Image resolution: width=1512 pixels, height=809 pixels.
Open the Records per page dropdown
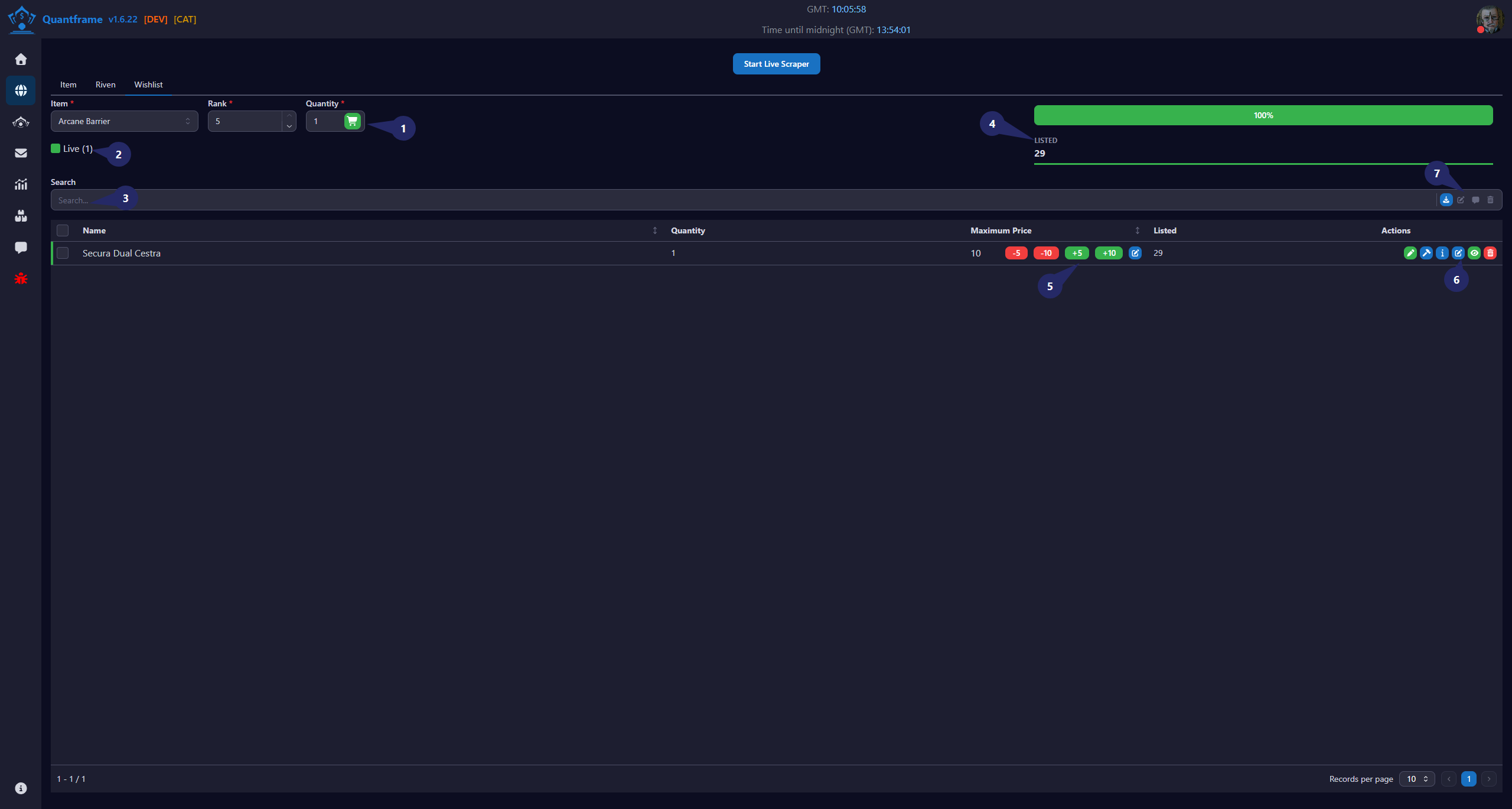click(x=1417, y=779)
